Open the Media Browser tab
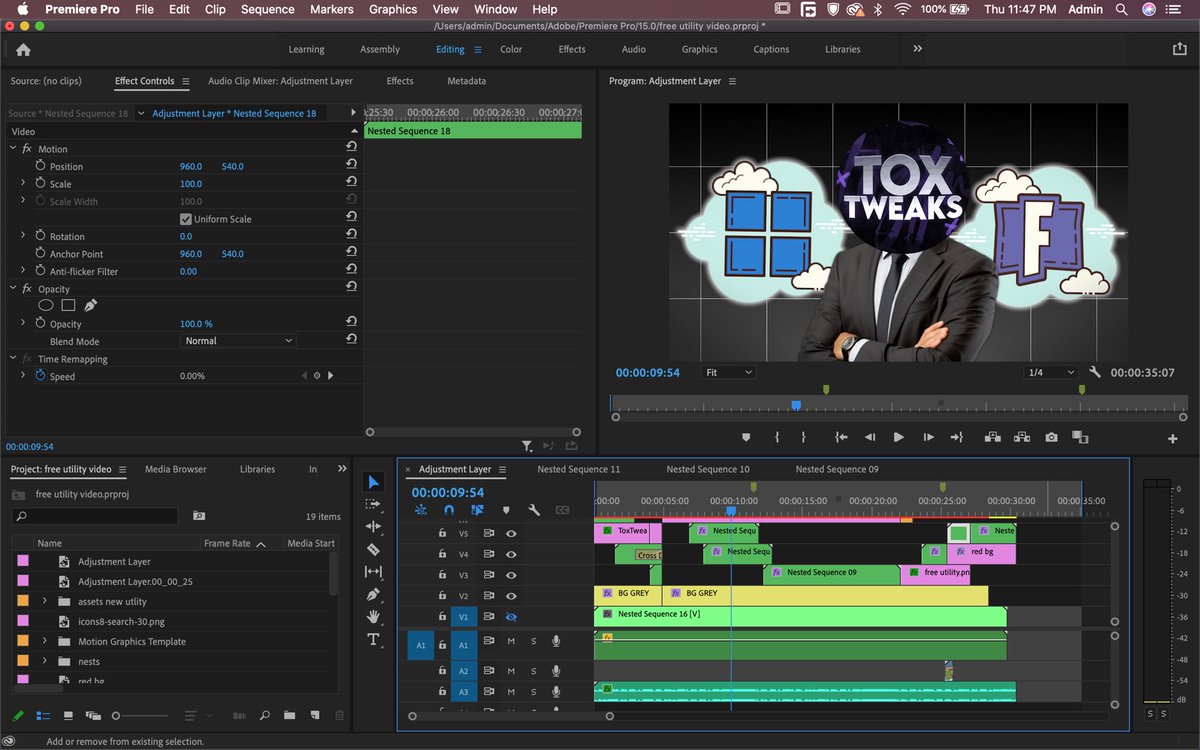Viewport: 1200px width, 750px height. [175, 469]
